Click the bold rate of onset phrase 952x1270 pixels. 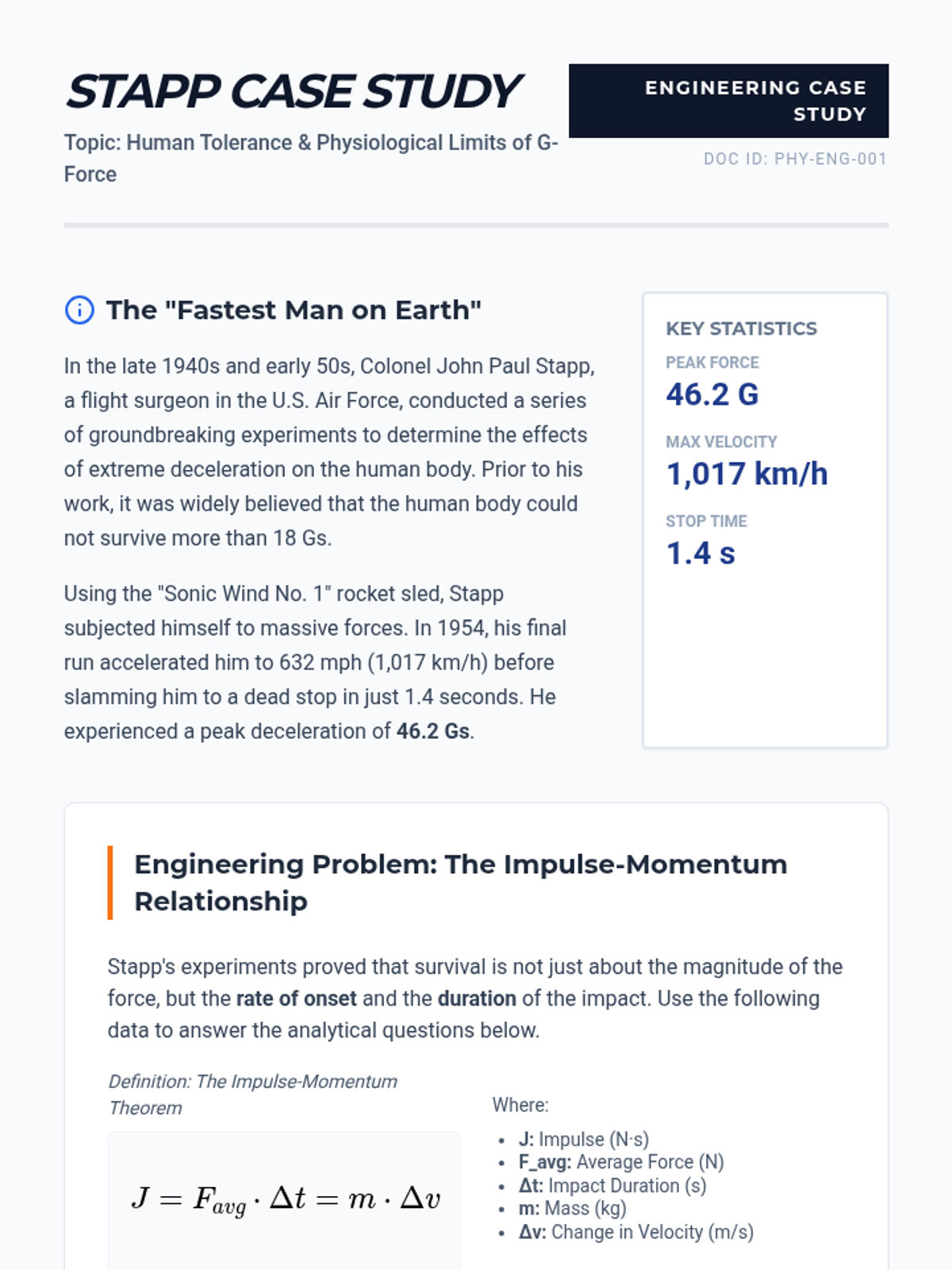pyautogui.click(x=296, y=999)
